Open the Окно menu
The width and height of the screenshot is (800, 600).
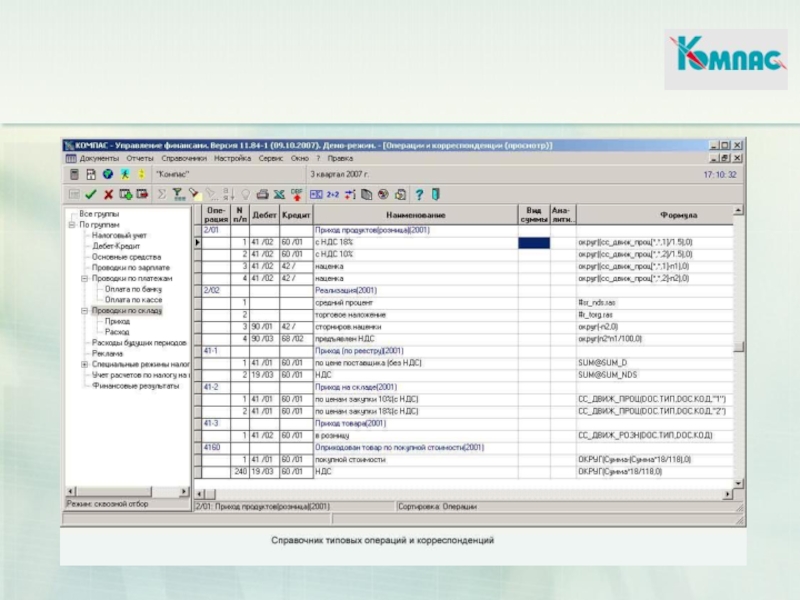pyautogui.click(x=300, y=159)
